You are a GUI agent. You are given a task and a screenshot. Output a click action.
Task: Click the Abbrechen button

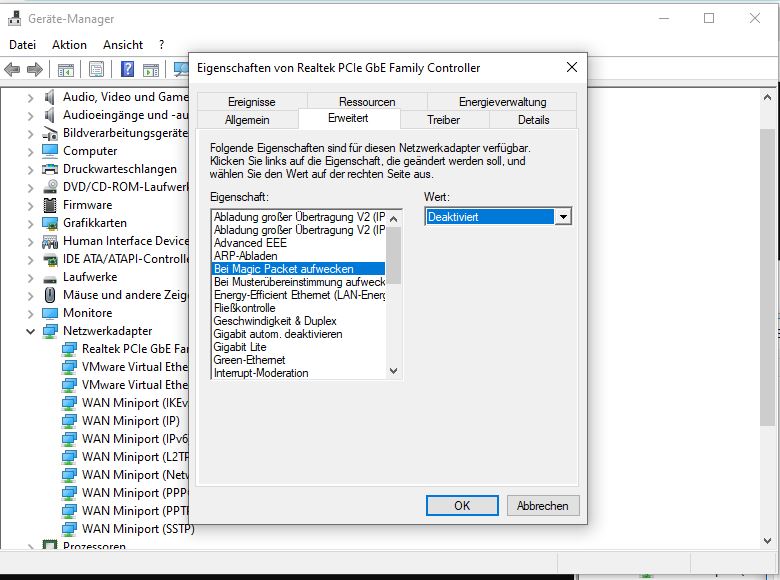click(543, 505)
